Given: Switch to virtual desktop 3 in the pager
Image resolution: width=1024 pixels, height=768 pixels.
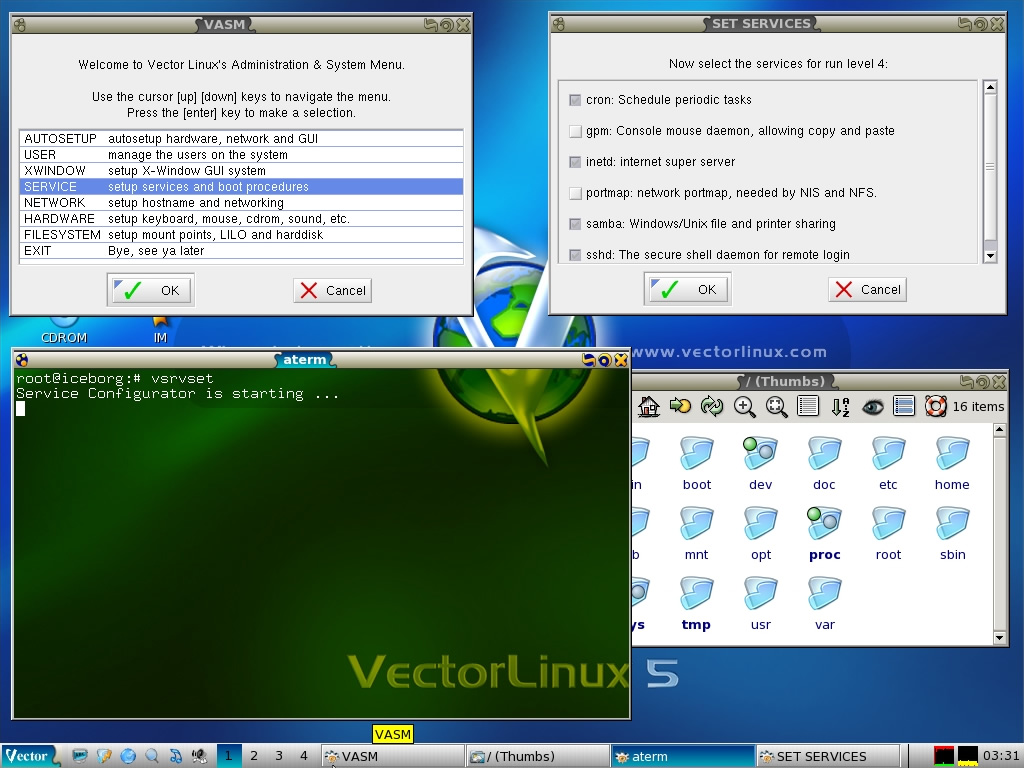Looking at the screenshot, I should coord(279,756).
